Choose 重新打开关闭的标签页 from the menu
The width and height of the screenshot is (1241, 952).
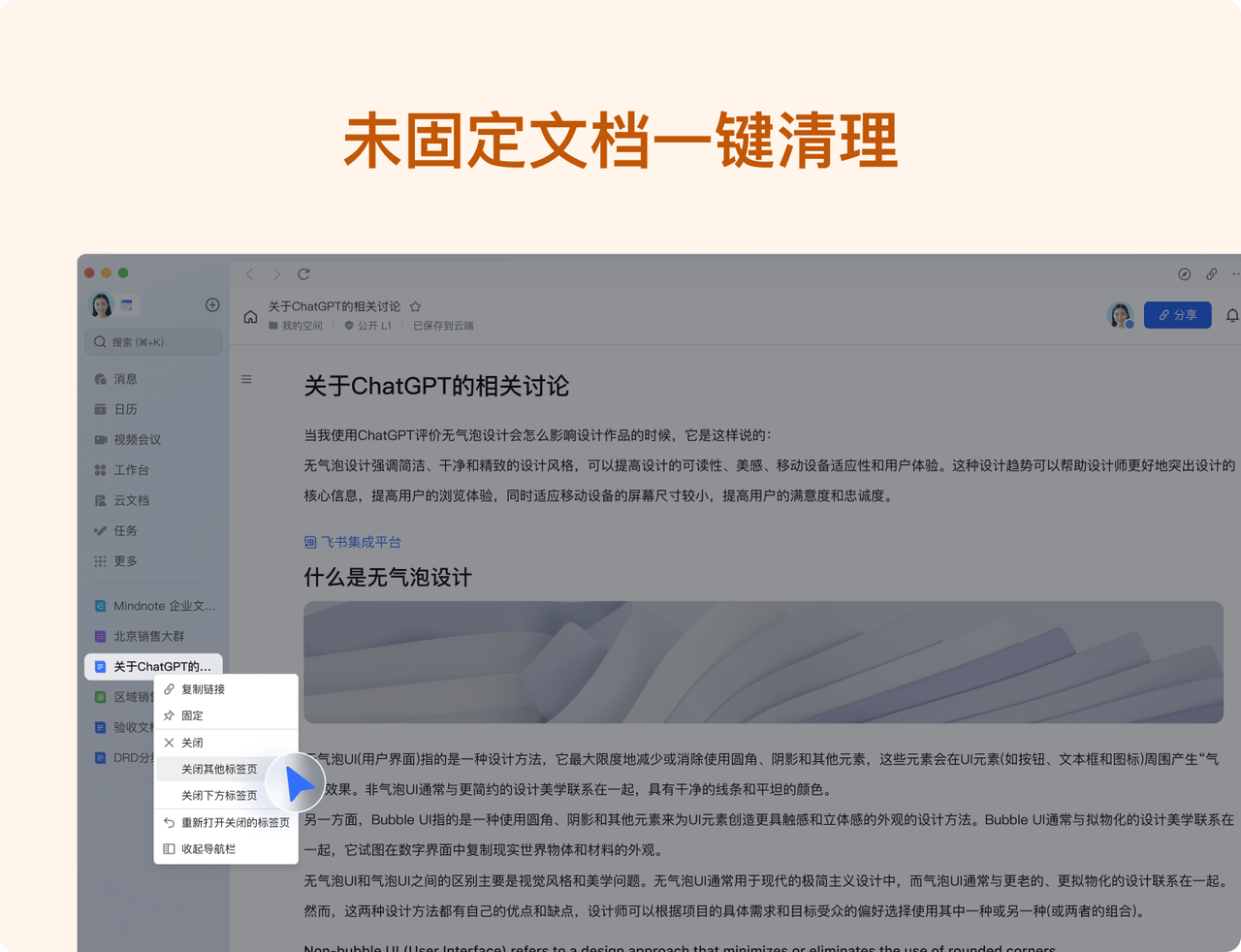point(226,822)
